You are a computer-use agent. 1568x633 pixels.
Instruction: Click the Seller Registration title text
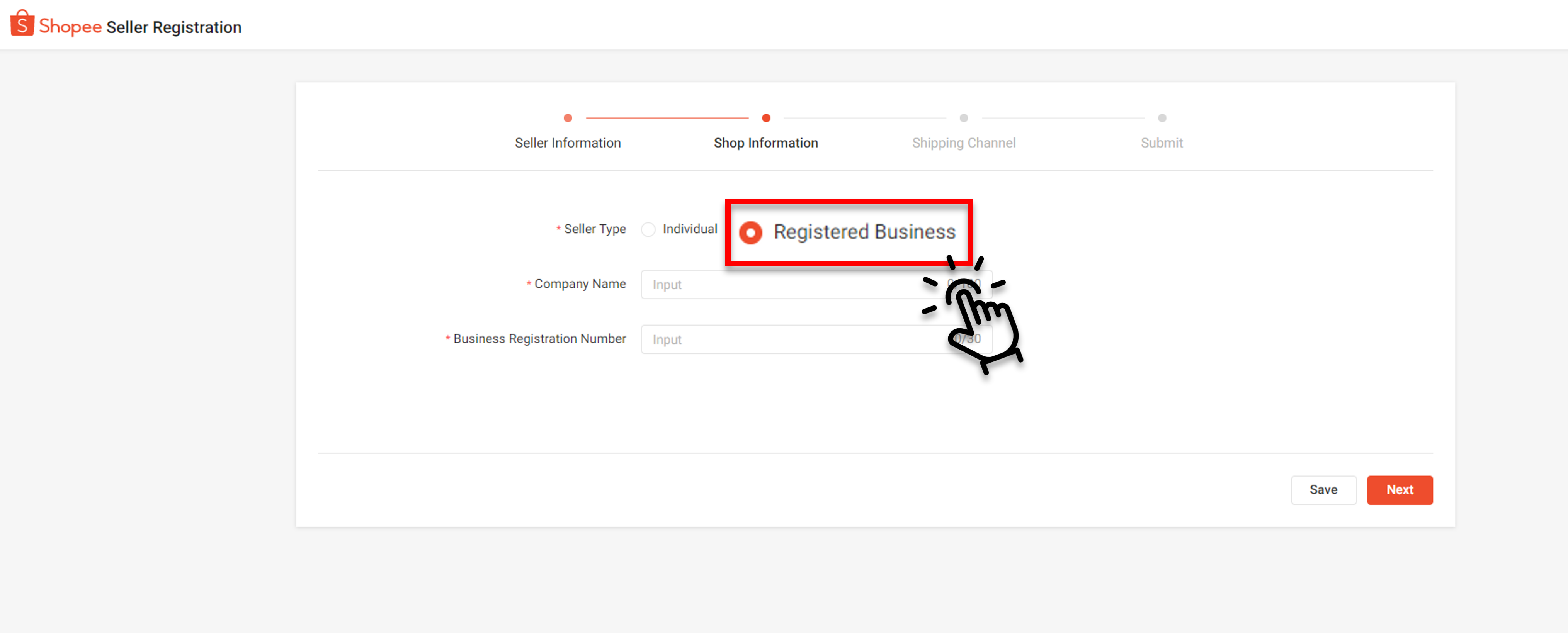(x=173, y=27)
